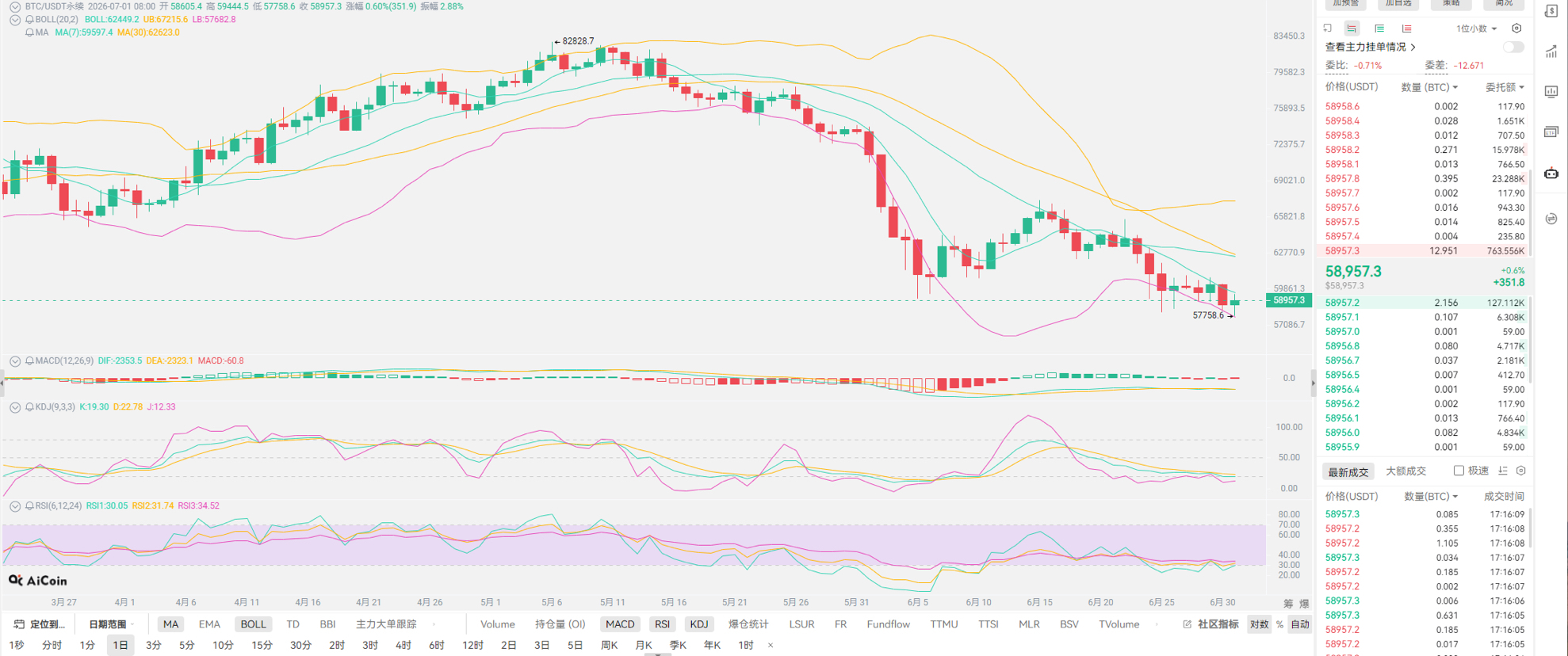Click the pop-out order book icon
This screenshot has height=656, width=1568.
pos(1328,29)
